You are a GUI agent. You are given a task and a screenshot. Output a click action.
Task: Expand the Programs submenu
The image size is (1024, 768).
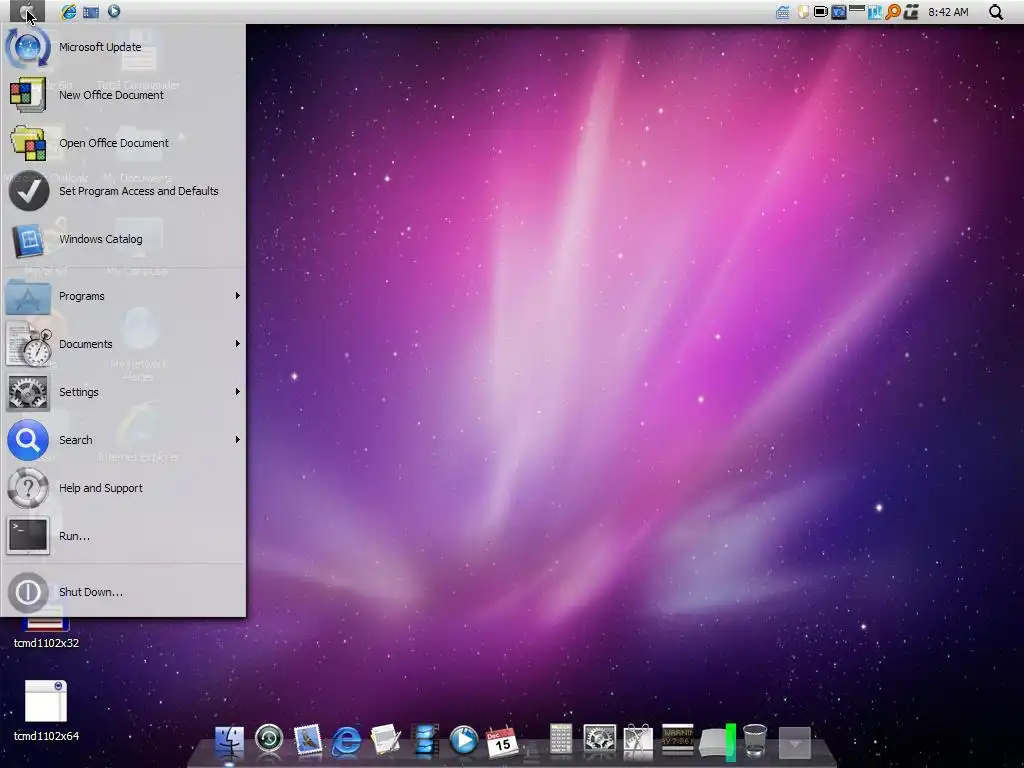click(123, 296)
